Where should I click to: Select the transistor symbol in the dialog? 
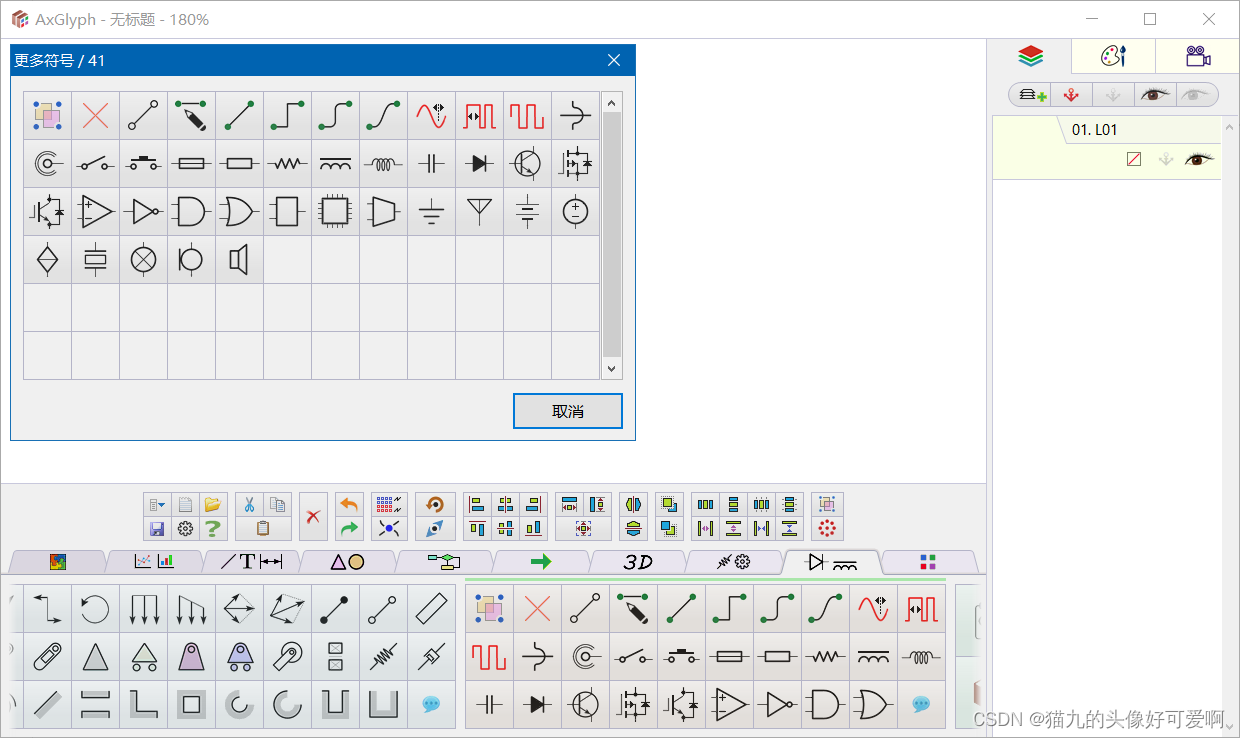point(527,163)
